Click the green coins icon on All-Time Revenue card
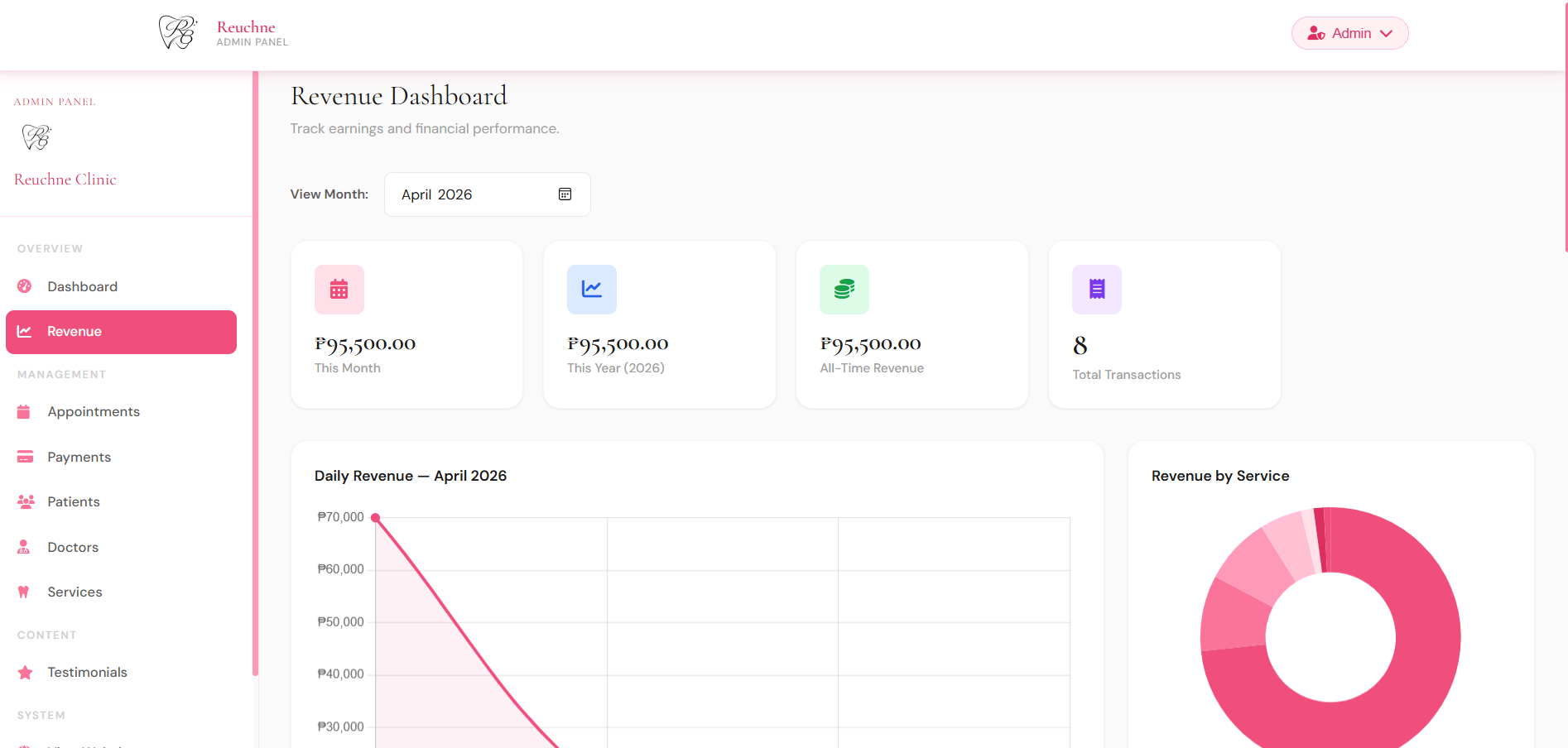1568x748 pixels. [844, 290]
